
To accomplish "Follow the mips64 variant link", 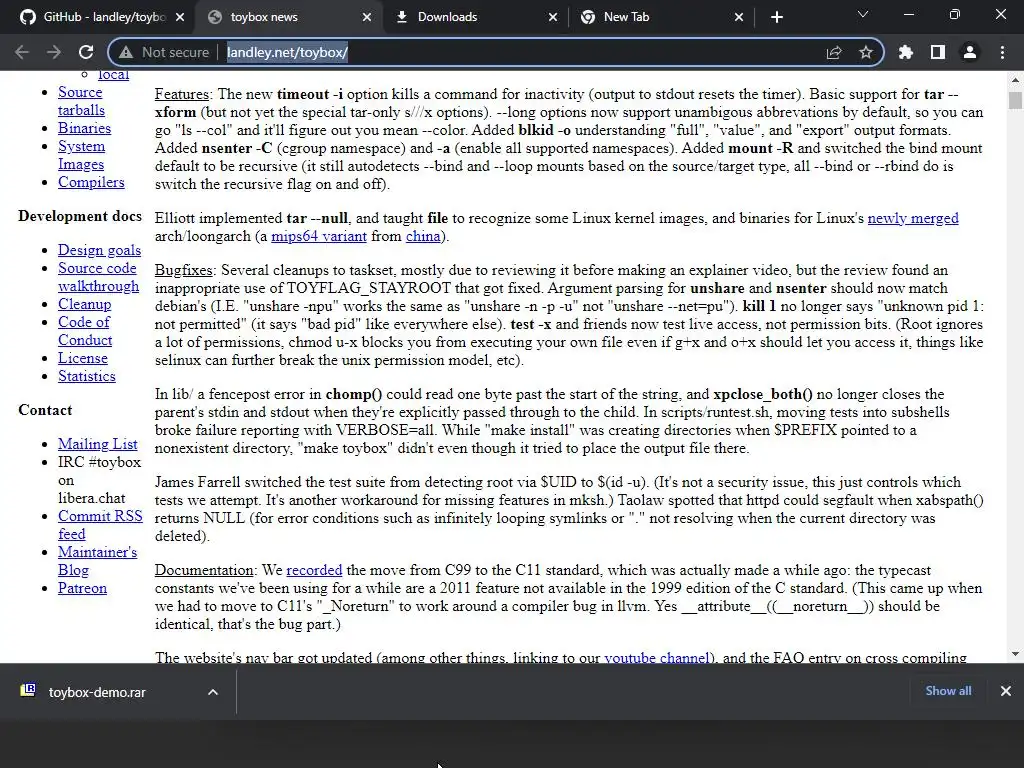I will pyautogui.click(x=319, y=236).
